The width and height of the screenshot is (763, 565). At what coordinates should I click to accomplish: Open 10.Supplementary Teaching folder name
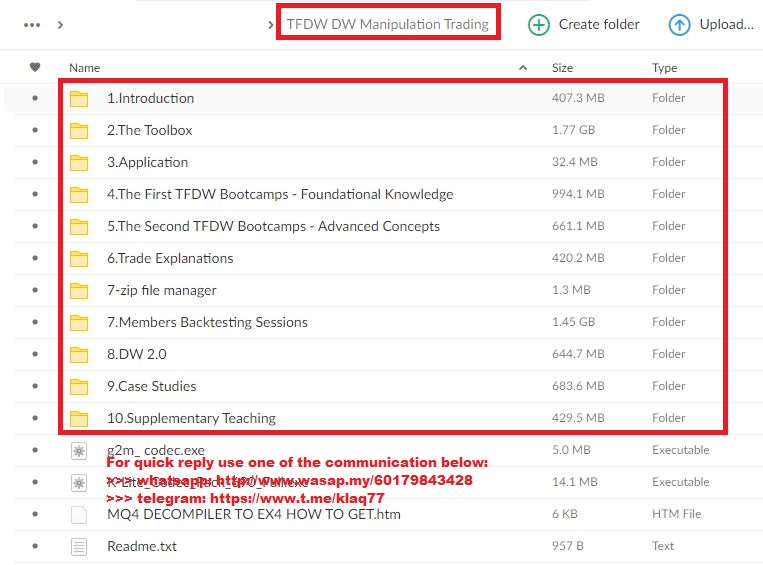[191, 419]
